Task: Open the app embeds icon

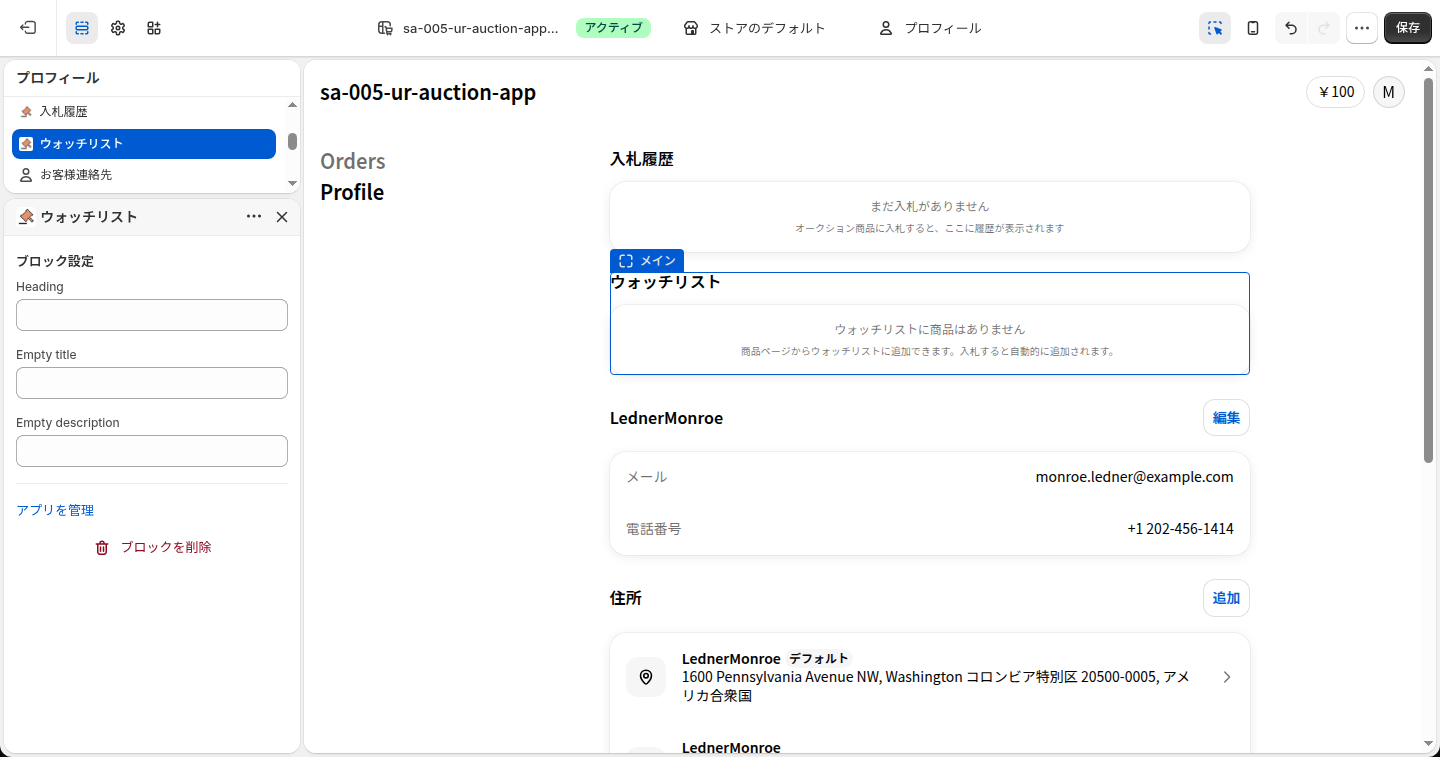Action: [154, 28]
